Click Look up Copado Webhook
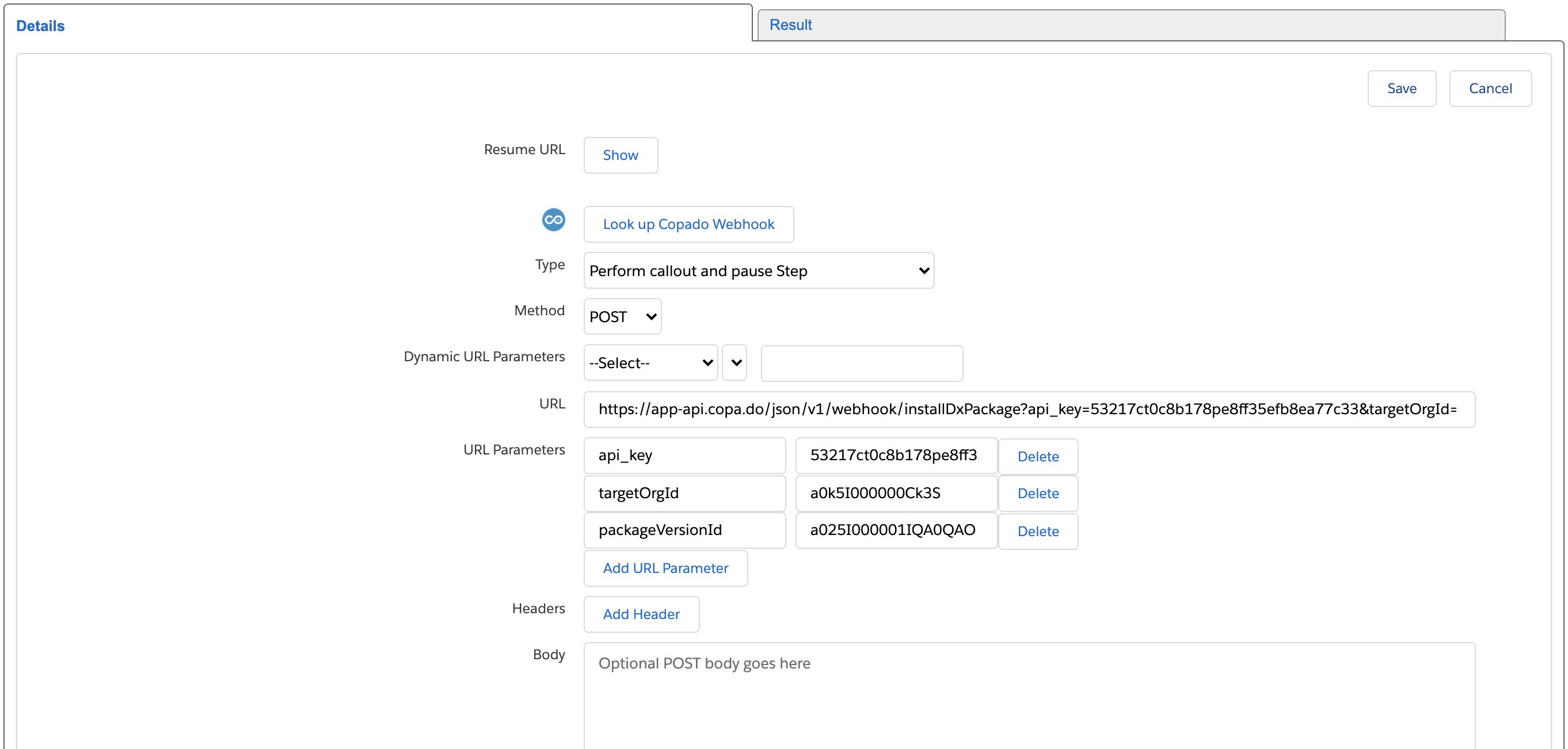 [688, 224]
